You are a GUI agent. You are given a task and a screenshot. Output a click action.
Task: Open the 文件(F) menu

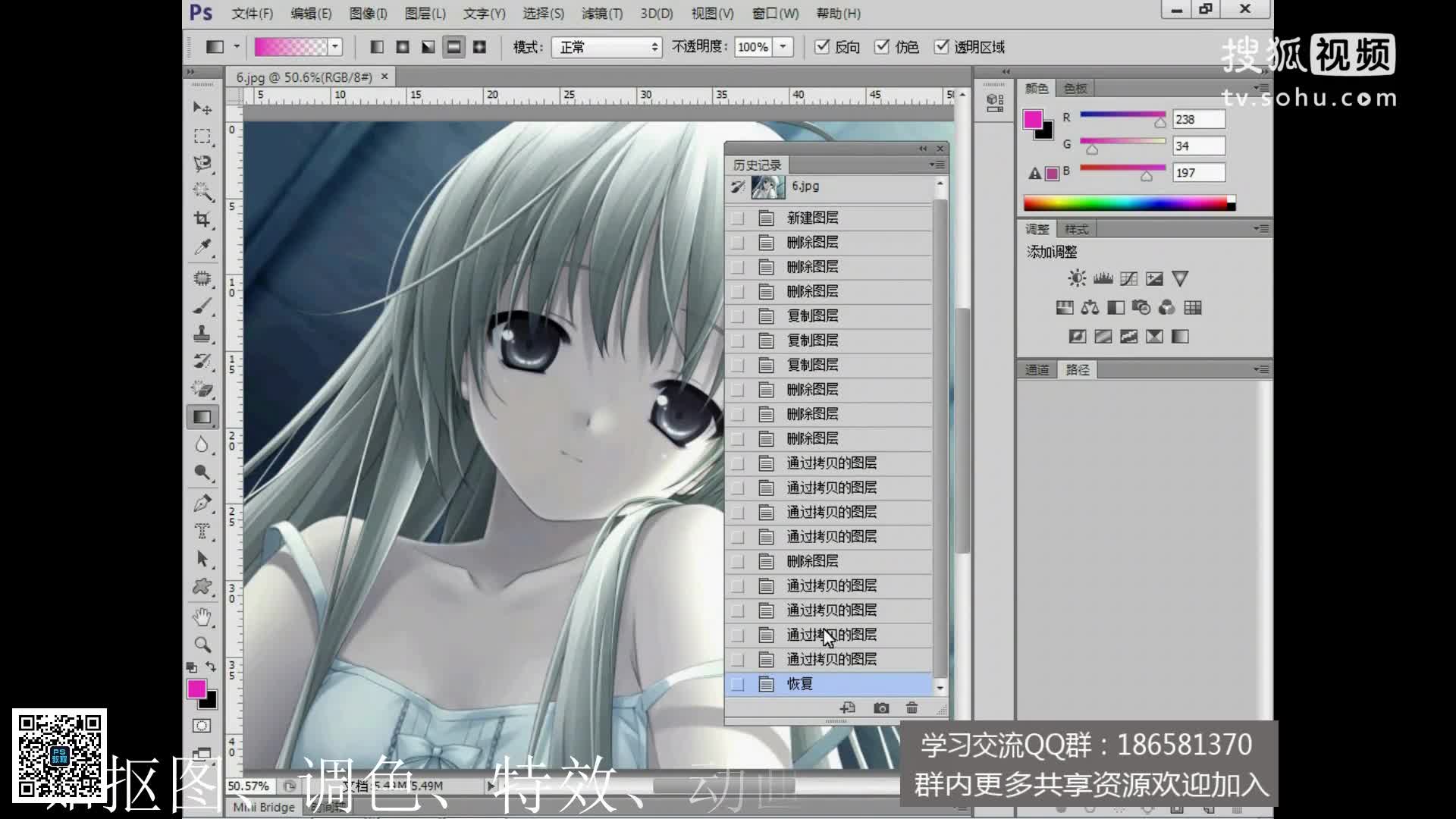point(253,14)
